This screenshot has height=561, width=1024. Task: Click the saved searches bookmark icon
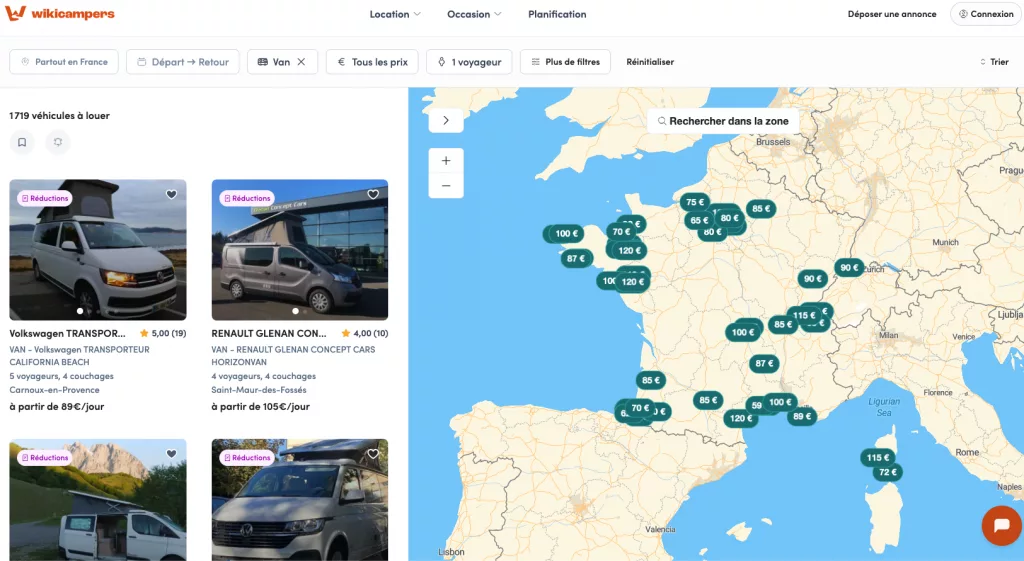pos(22,143)
